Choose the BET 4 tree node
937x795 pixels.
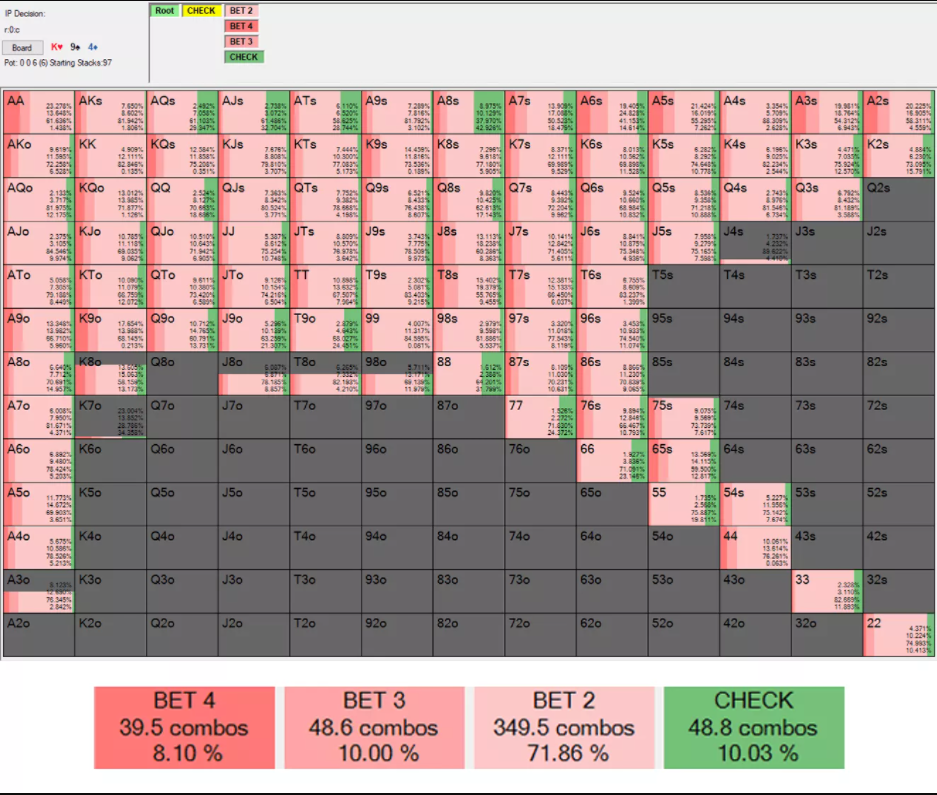(241, 26)
